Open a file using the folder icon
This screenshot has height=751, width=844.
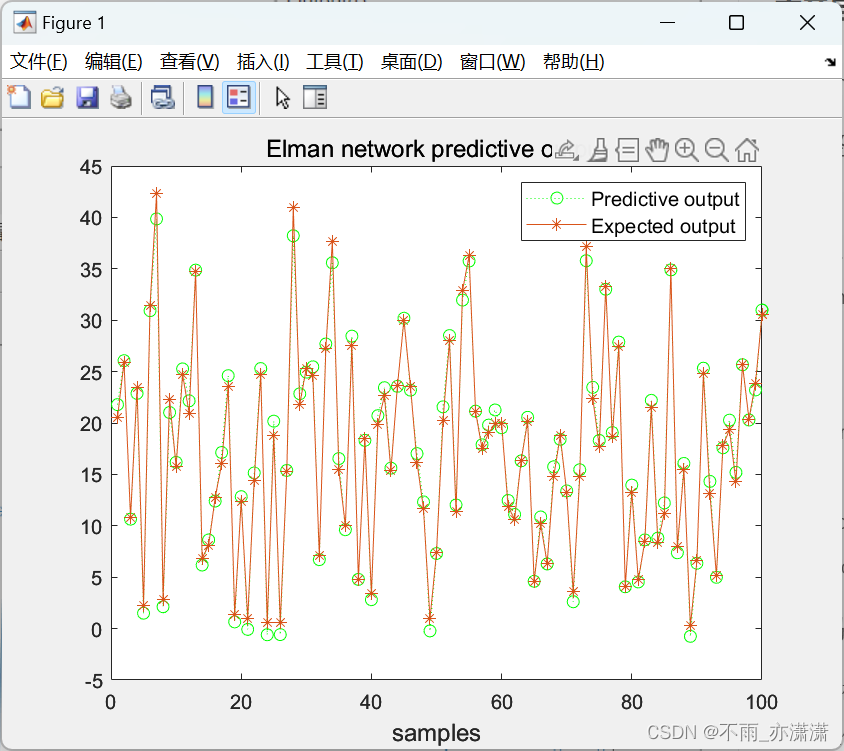pyautogui.click(x=52, y=97)
